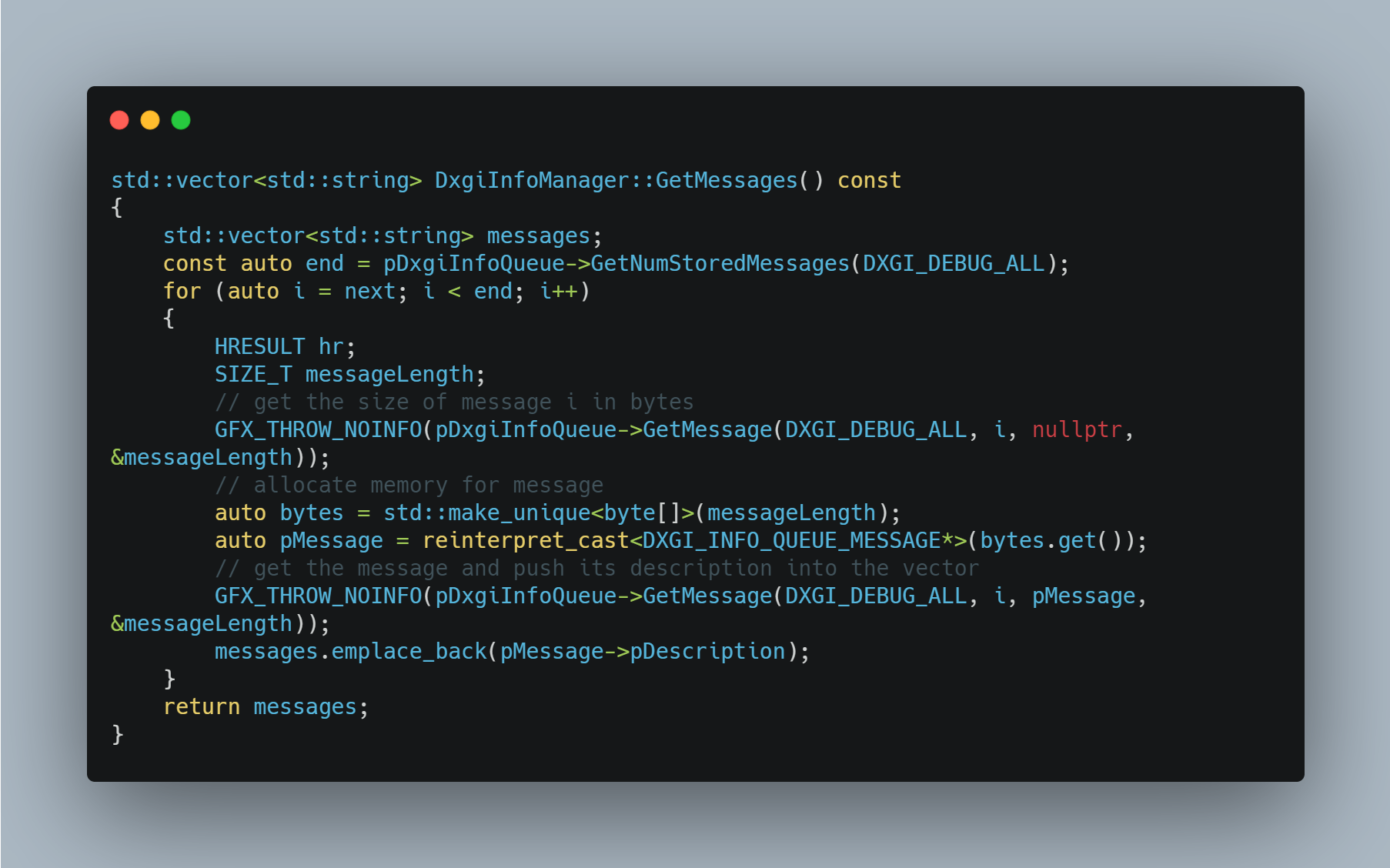This screenshot has width=1390, height=868.
Task: Click the HRESULT type declaration
Action: point(260,346)
